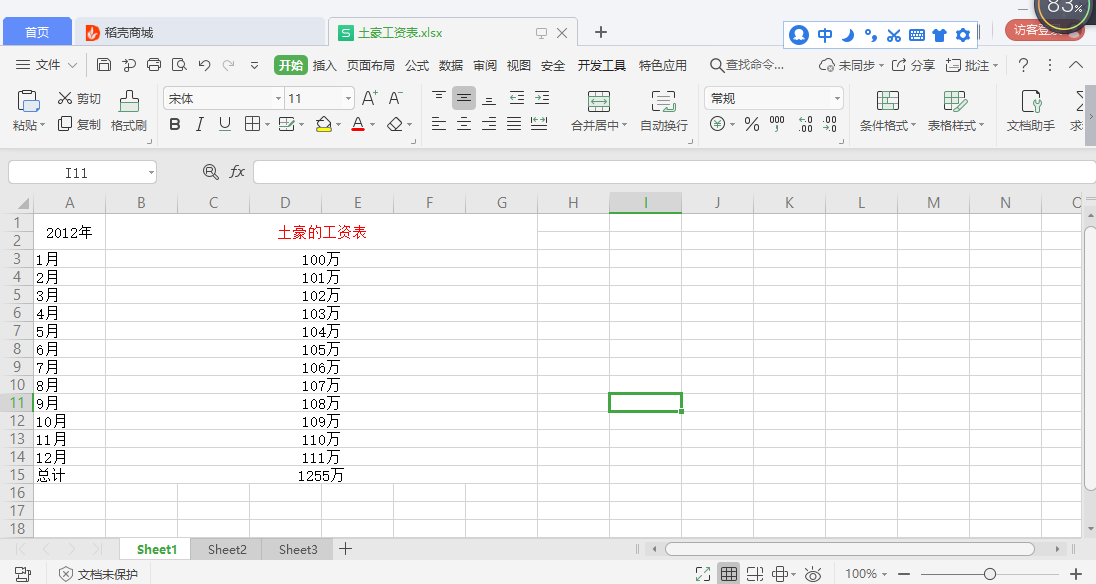Open the Name Box dropdown
This screenshot has height=584, width=1096.
coord(151,173)
